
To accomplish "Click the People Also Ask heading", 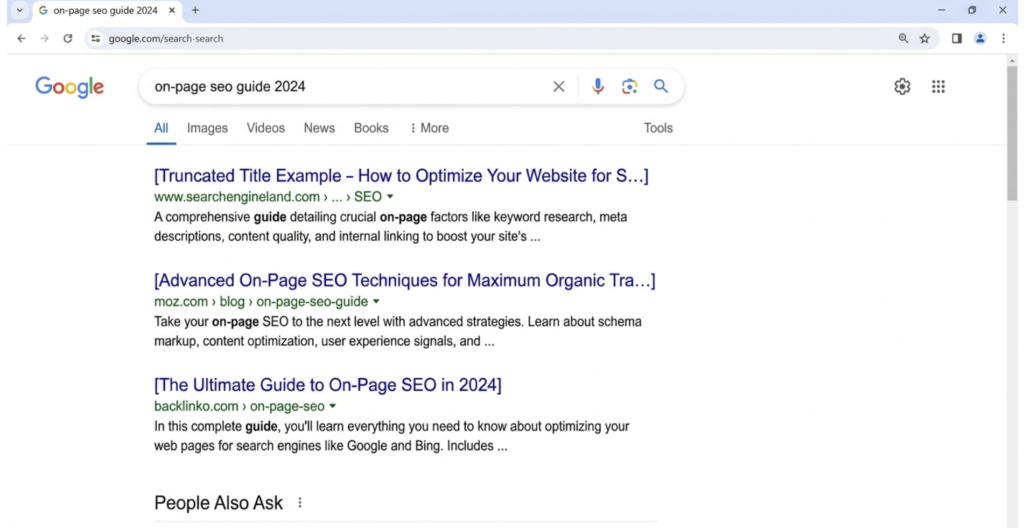I will [219, 503].
